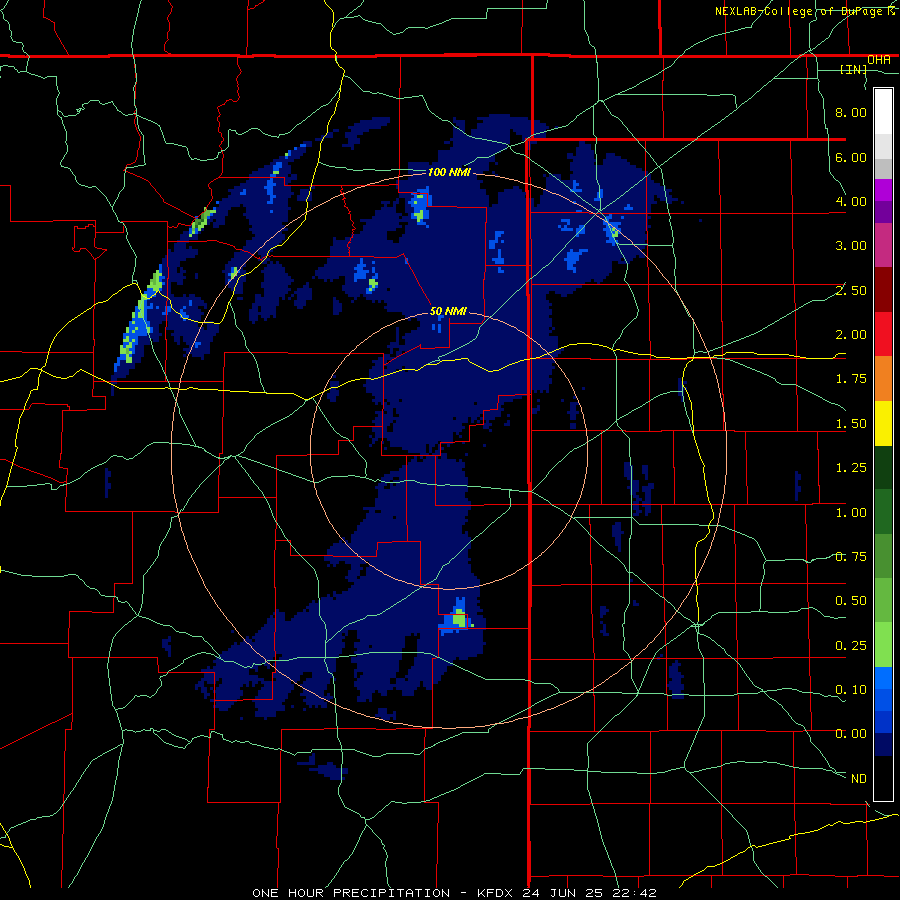Select the orange legend swatch

tap(883, 379)
